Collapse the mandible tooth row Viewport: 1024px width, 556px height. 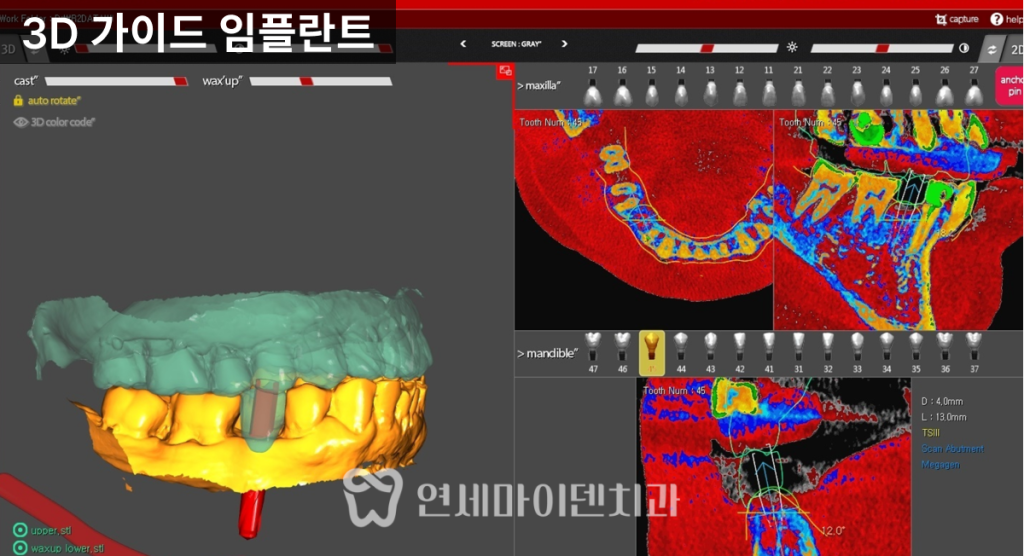pos(520,353)
